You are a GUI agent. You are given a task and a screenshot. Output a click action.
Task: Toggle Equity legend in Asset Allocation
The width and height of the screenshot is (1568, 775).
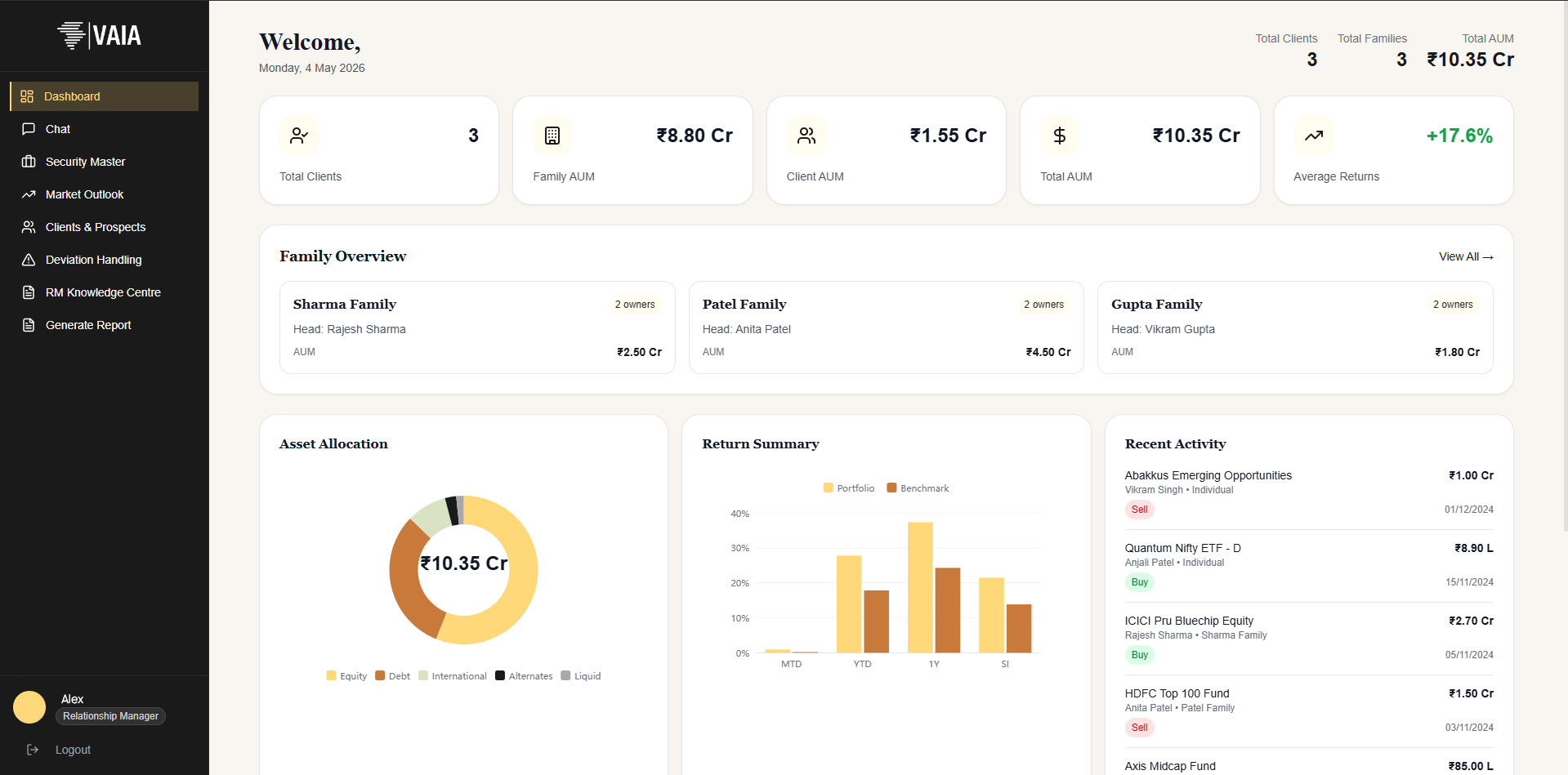click(x=346, y=676)
